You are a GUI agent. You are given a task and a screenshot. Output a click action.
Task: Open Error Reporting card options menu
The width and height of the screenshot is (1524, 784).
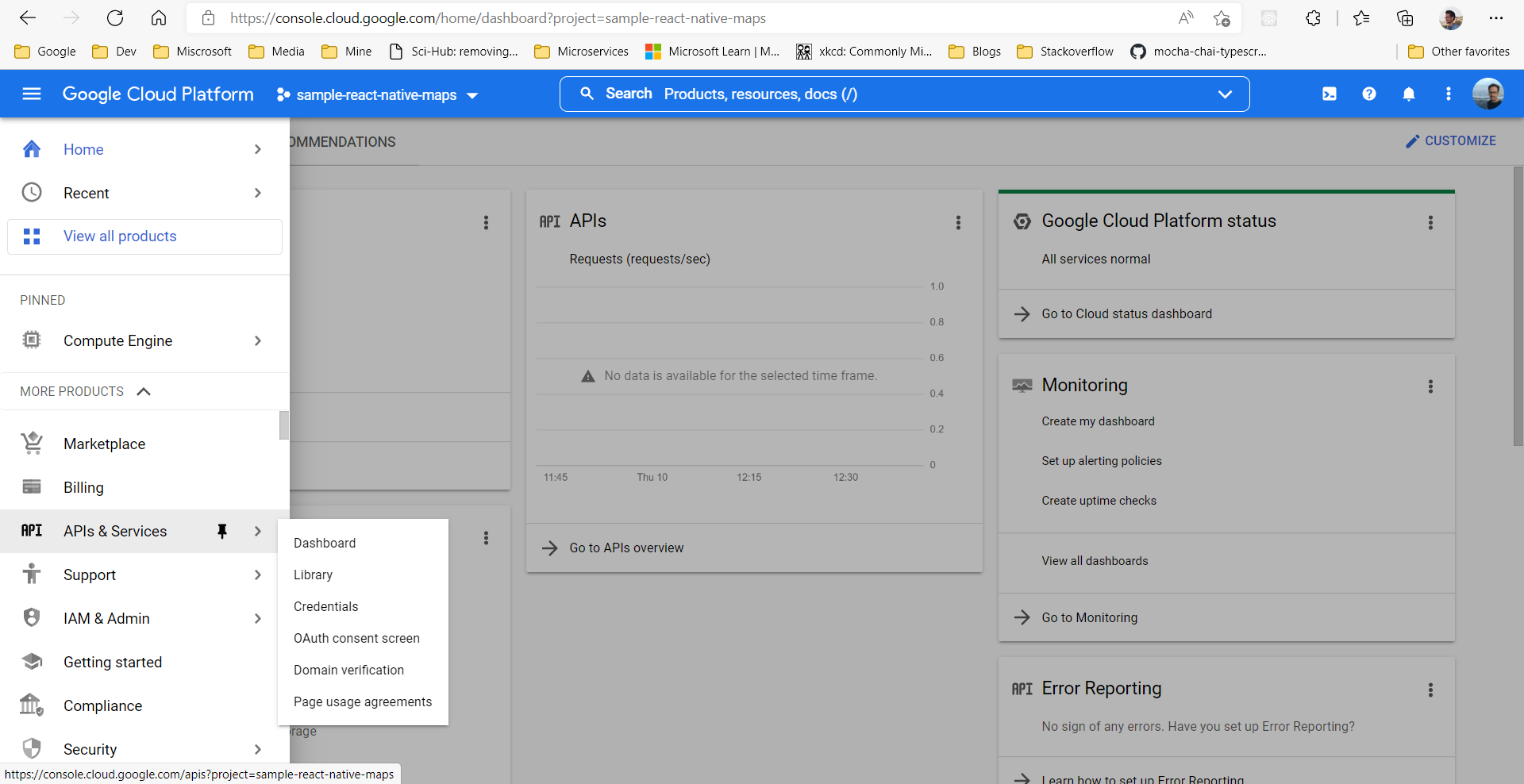(1430, 690)
